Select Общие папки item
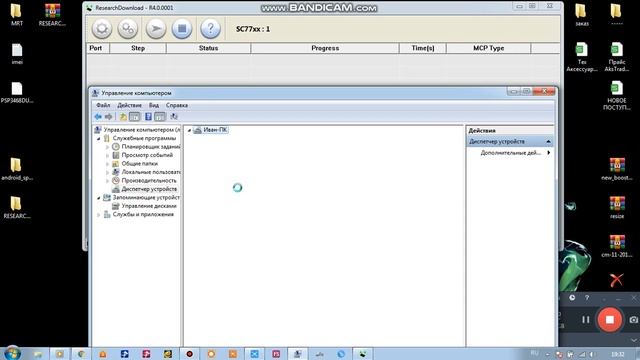 click(140, 164)
